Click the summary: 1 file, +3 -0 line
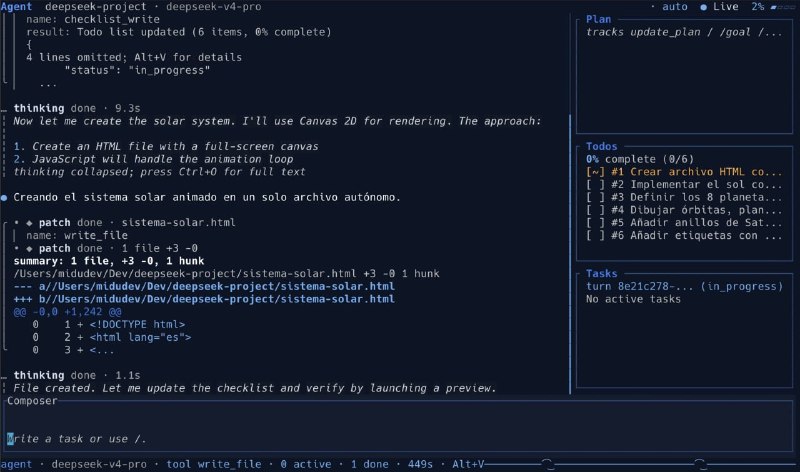 109,261
